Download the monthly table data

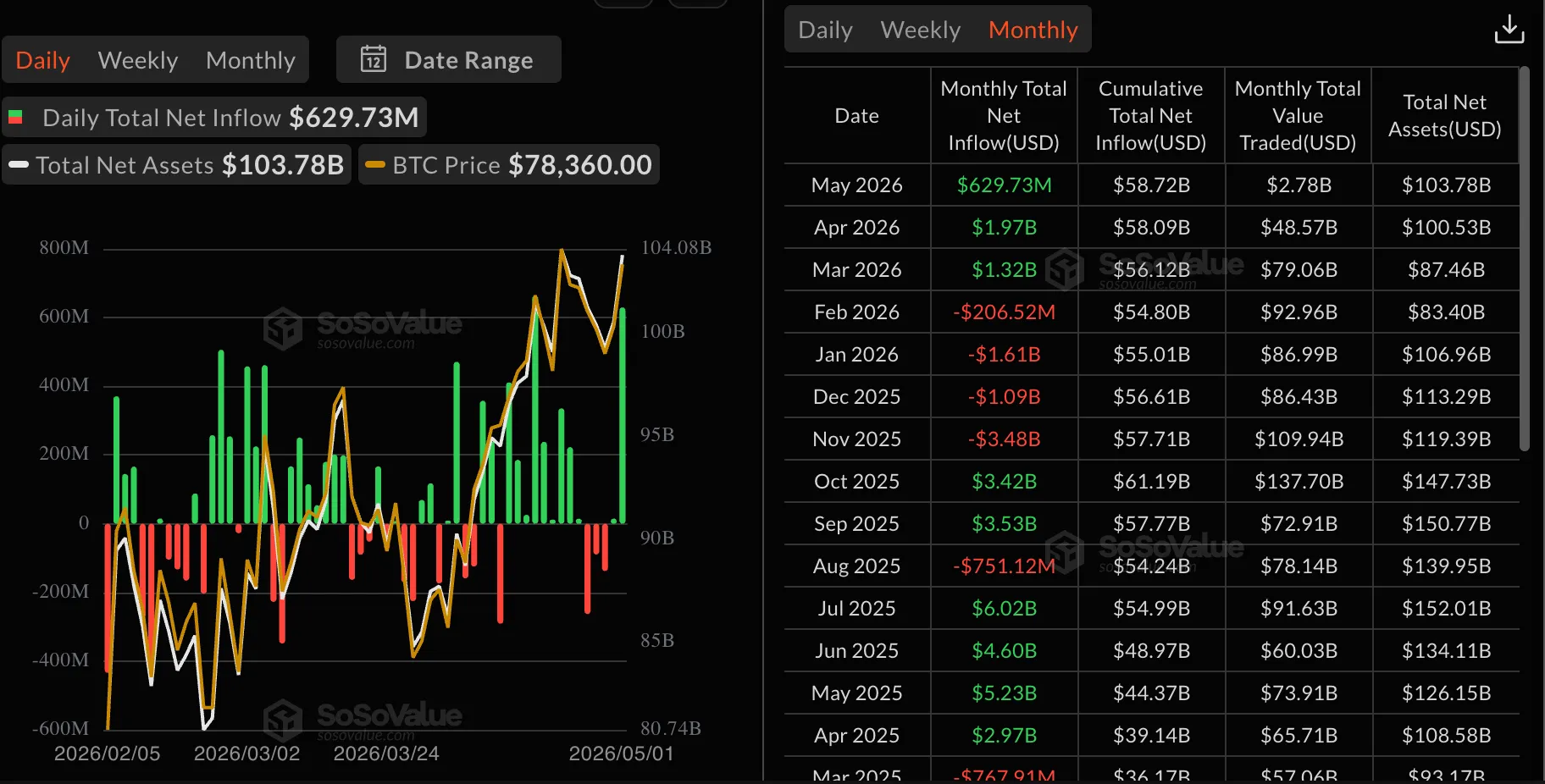coord(1509,29)
